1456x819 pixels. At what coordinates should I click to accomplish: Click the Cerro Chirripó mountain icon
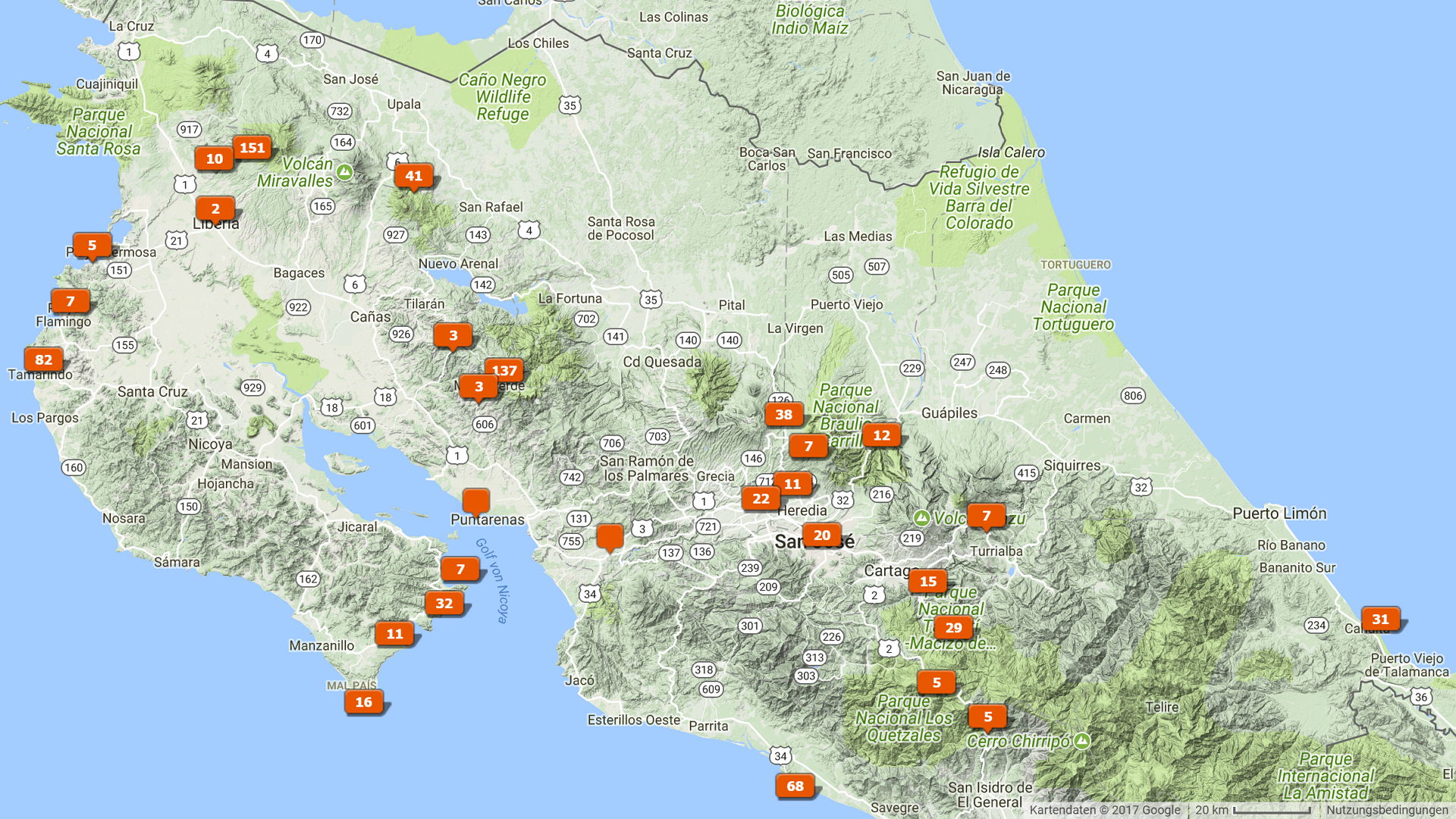pyautogui.click(x=1082, y=740)
